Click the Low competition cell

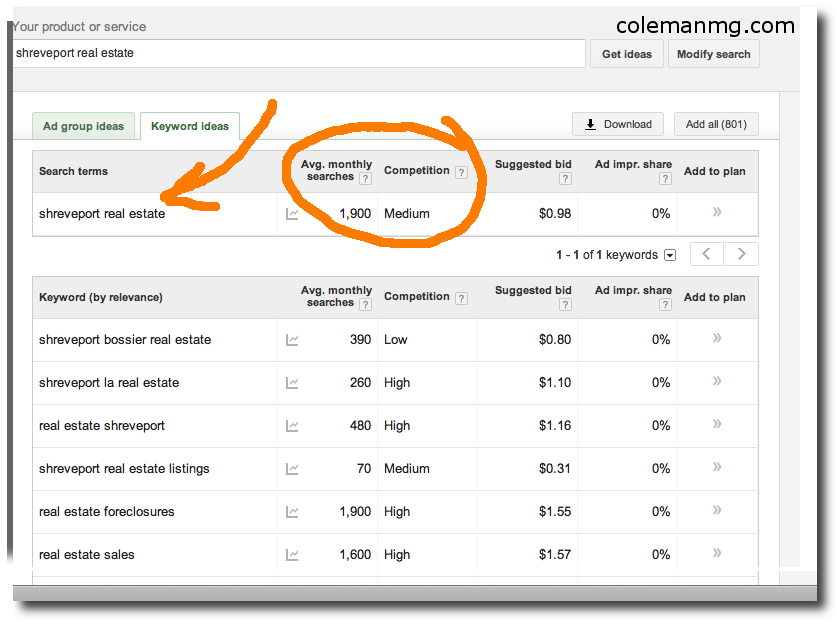point(396,340)
